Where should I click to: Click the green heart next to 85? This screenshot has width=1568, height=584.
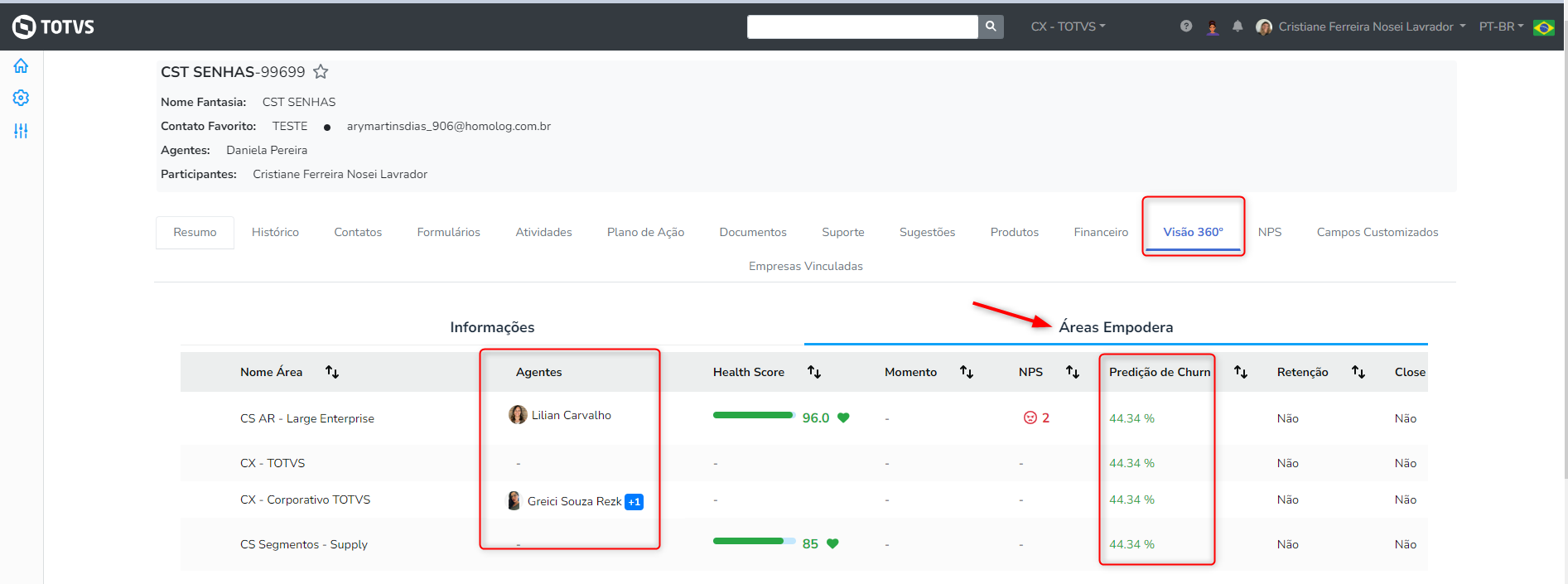[x=832, y=543]
